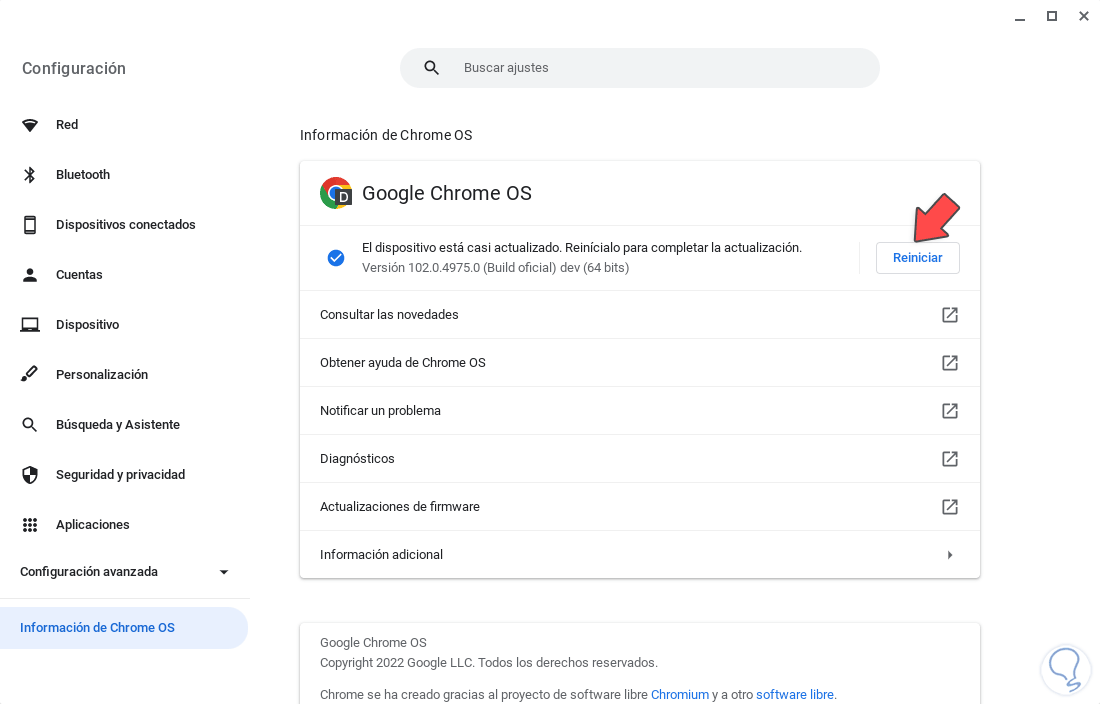Open the Chromium hyperlink

pos(680,694)
